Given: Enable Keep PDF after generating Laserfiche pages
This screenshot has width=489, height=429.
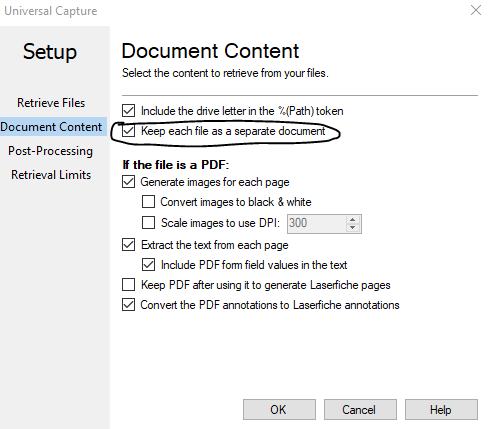Looking at the screenshot, I should click(128, 285).
